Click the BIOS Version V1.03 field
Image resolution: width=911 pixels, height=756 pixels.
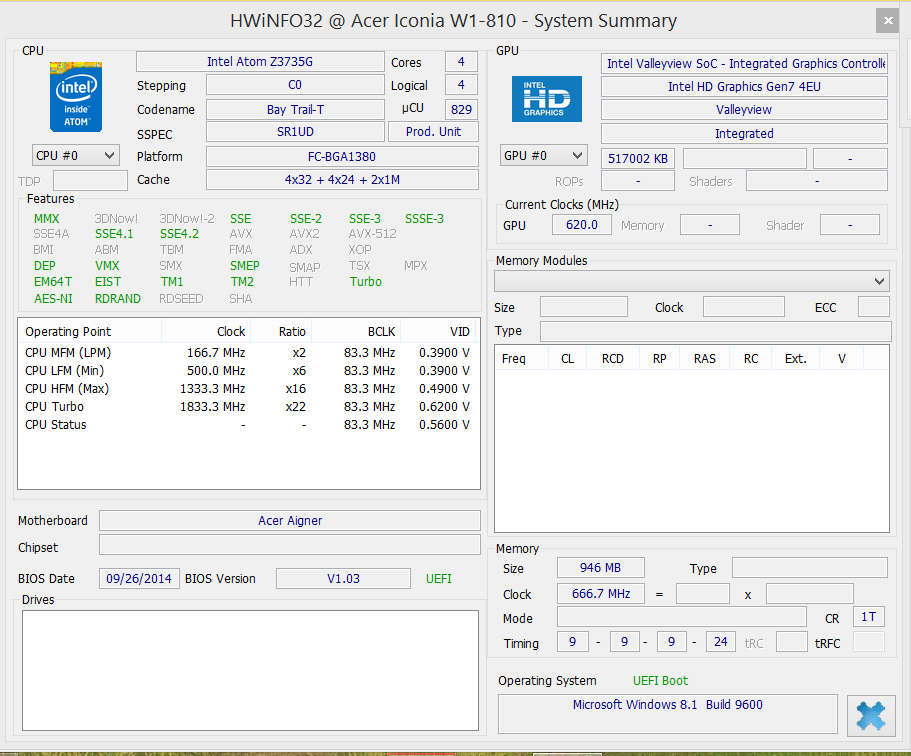pos(343,579)
